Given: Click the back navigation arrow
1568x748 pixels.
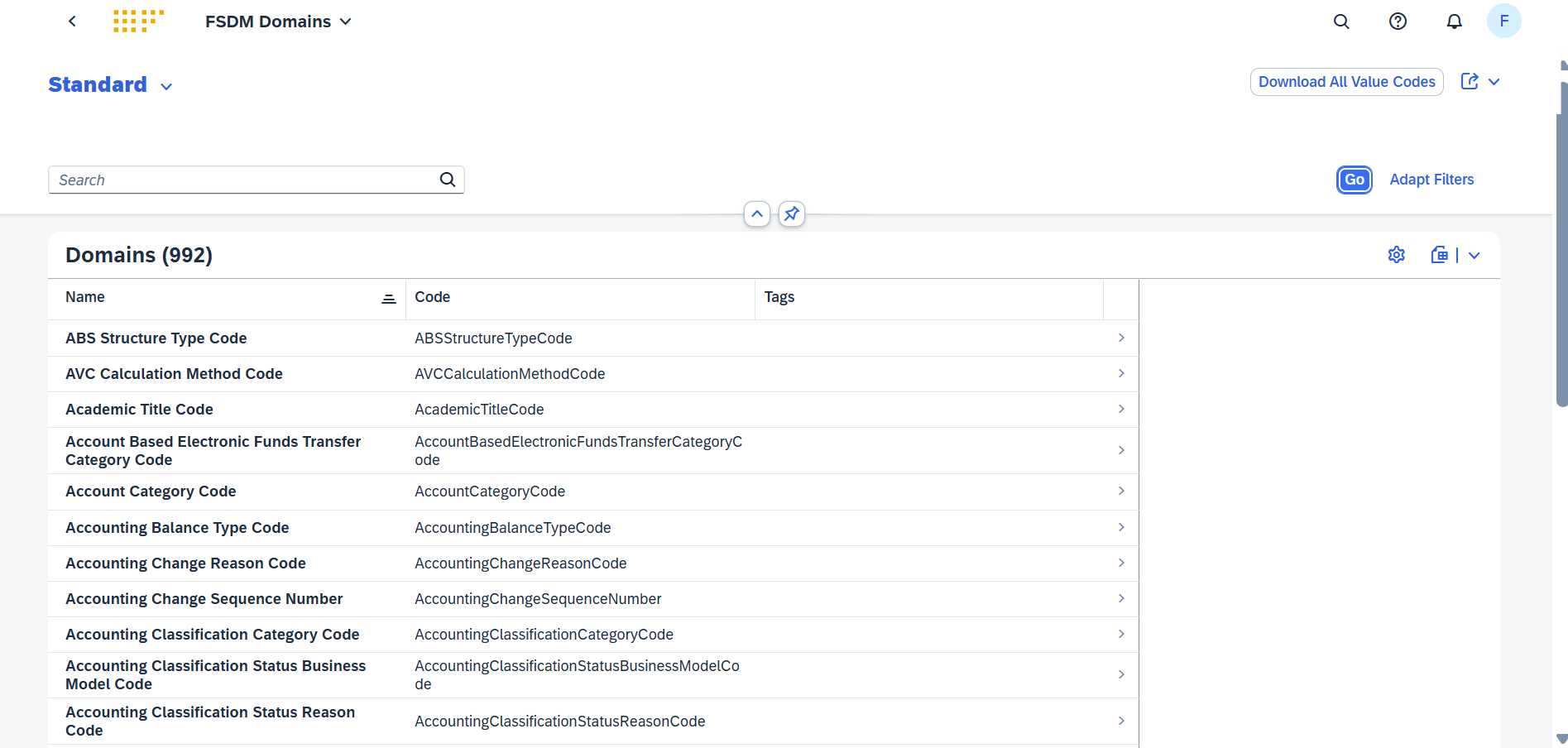Looking at the screenshot, I should pyautogui.click(x=72, y=22).
